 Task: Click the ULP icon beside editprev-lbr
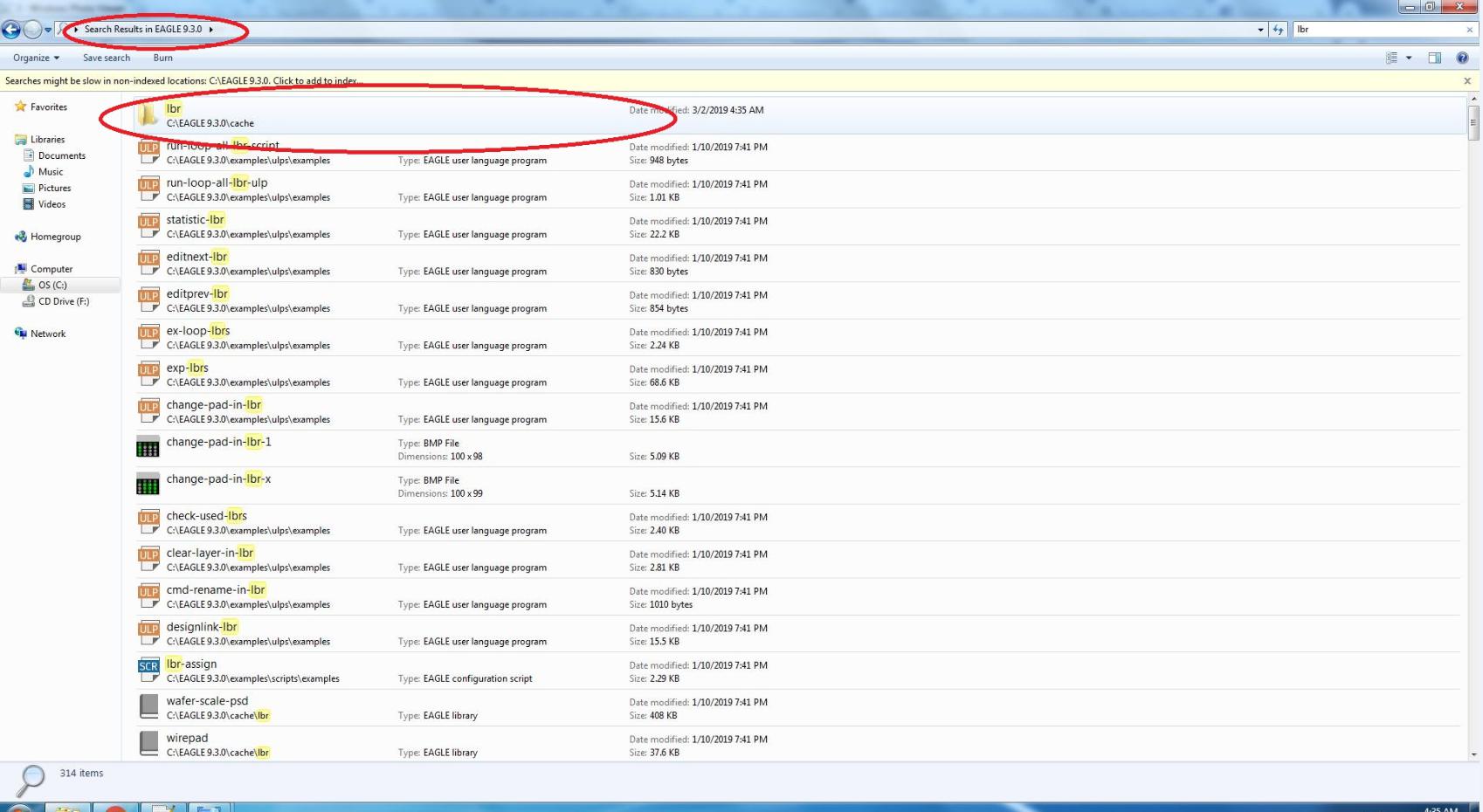coord(148,300)
